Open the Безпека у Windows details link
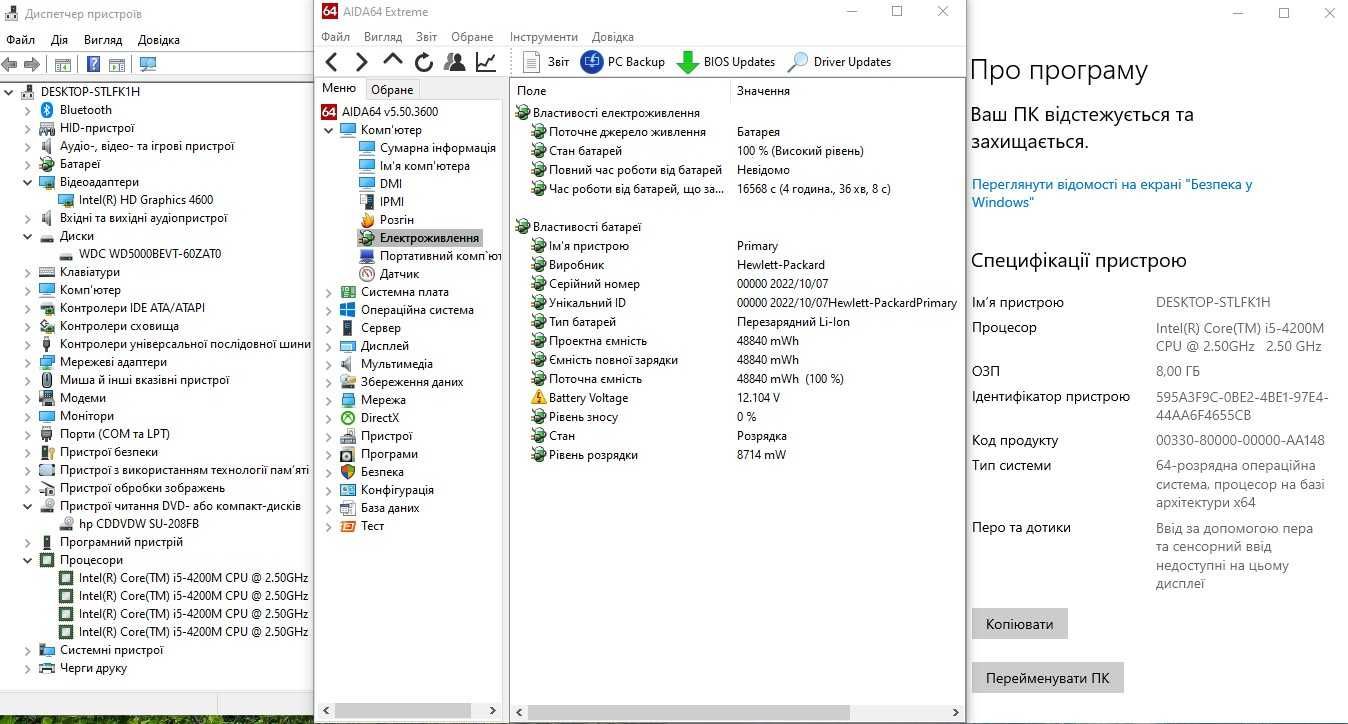 click(x=1112, y=193)
